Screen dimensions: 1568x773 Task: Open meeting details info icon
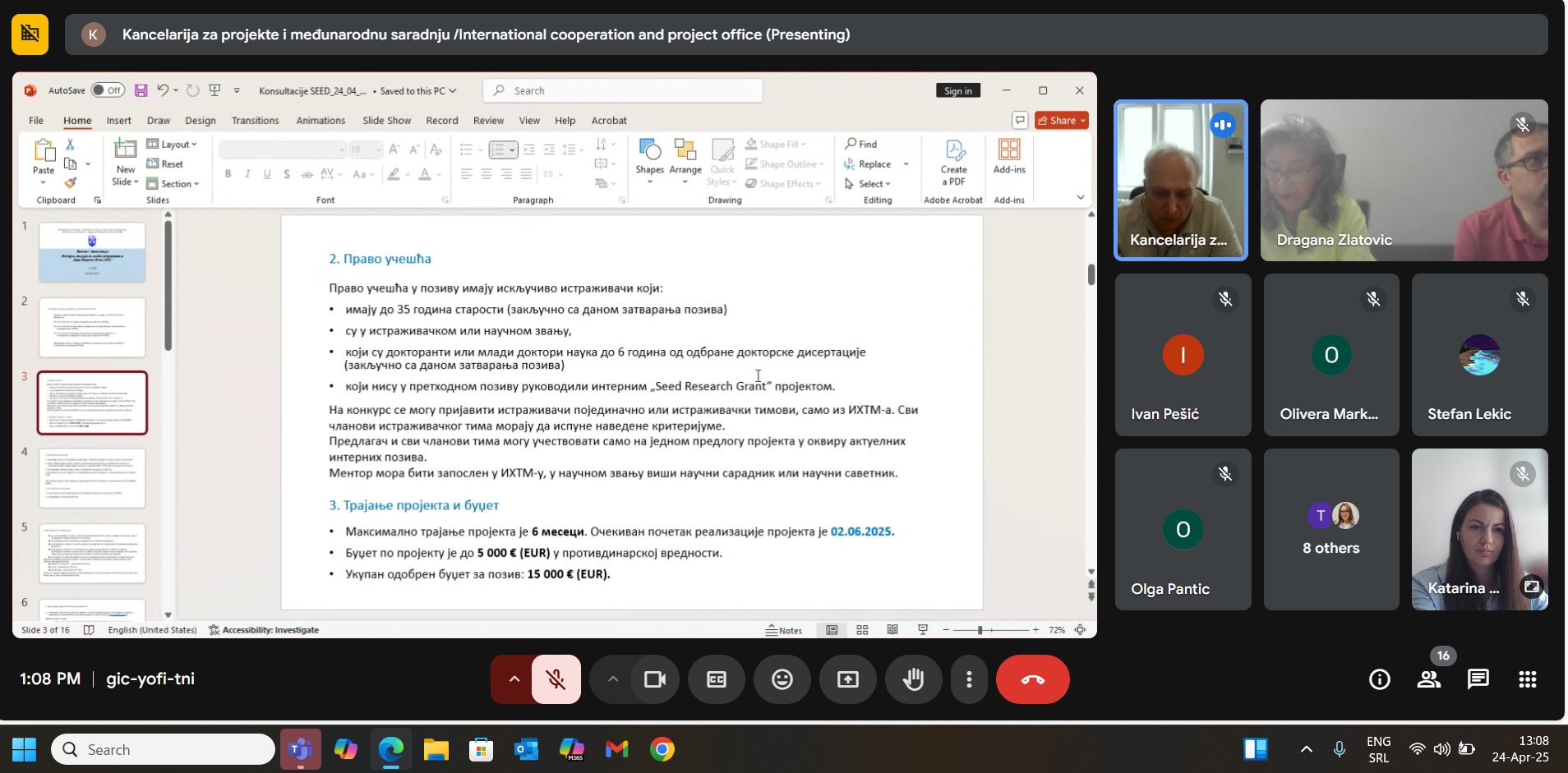click(1379, 679)
